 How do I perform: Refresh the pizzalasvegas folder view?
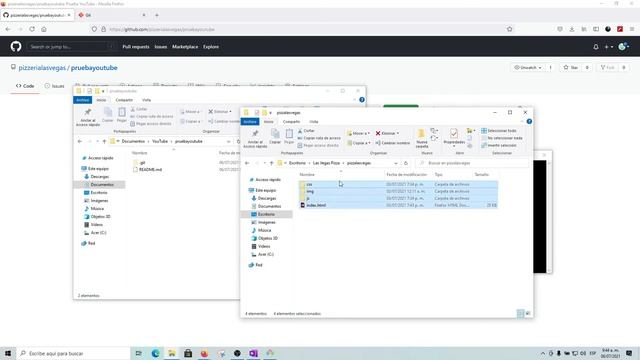[406, 163]
